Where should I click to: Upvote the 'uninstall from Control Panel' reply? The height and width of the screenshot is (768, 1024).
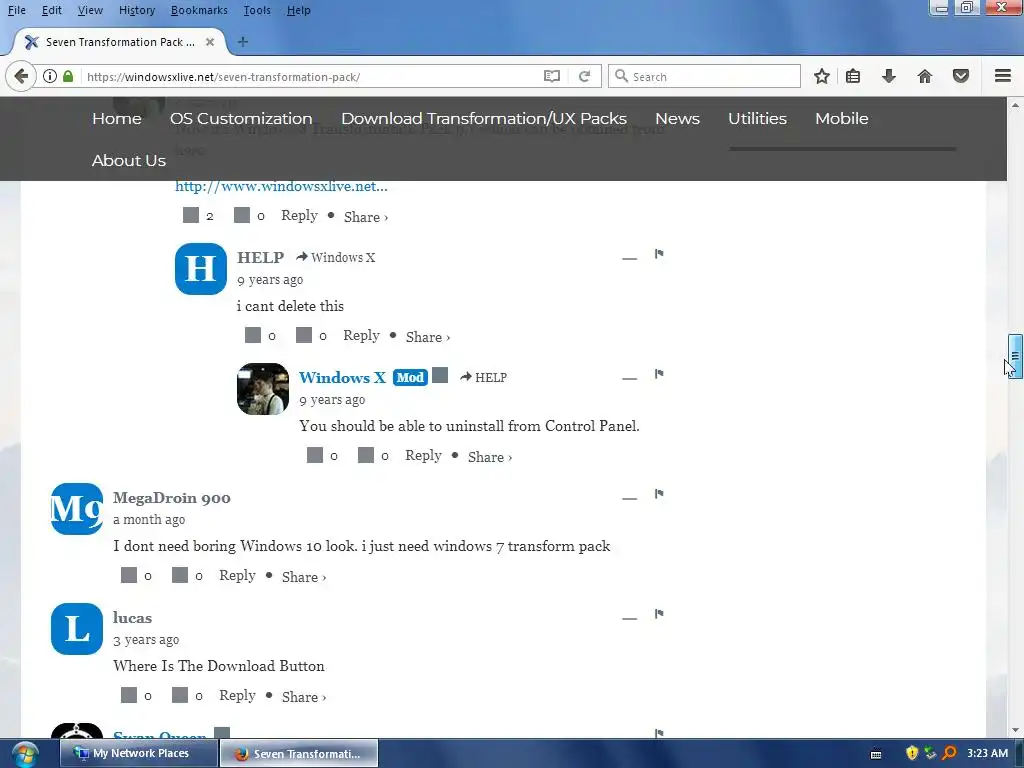pyautogui.click(x=315, y=455)
